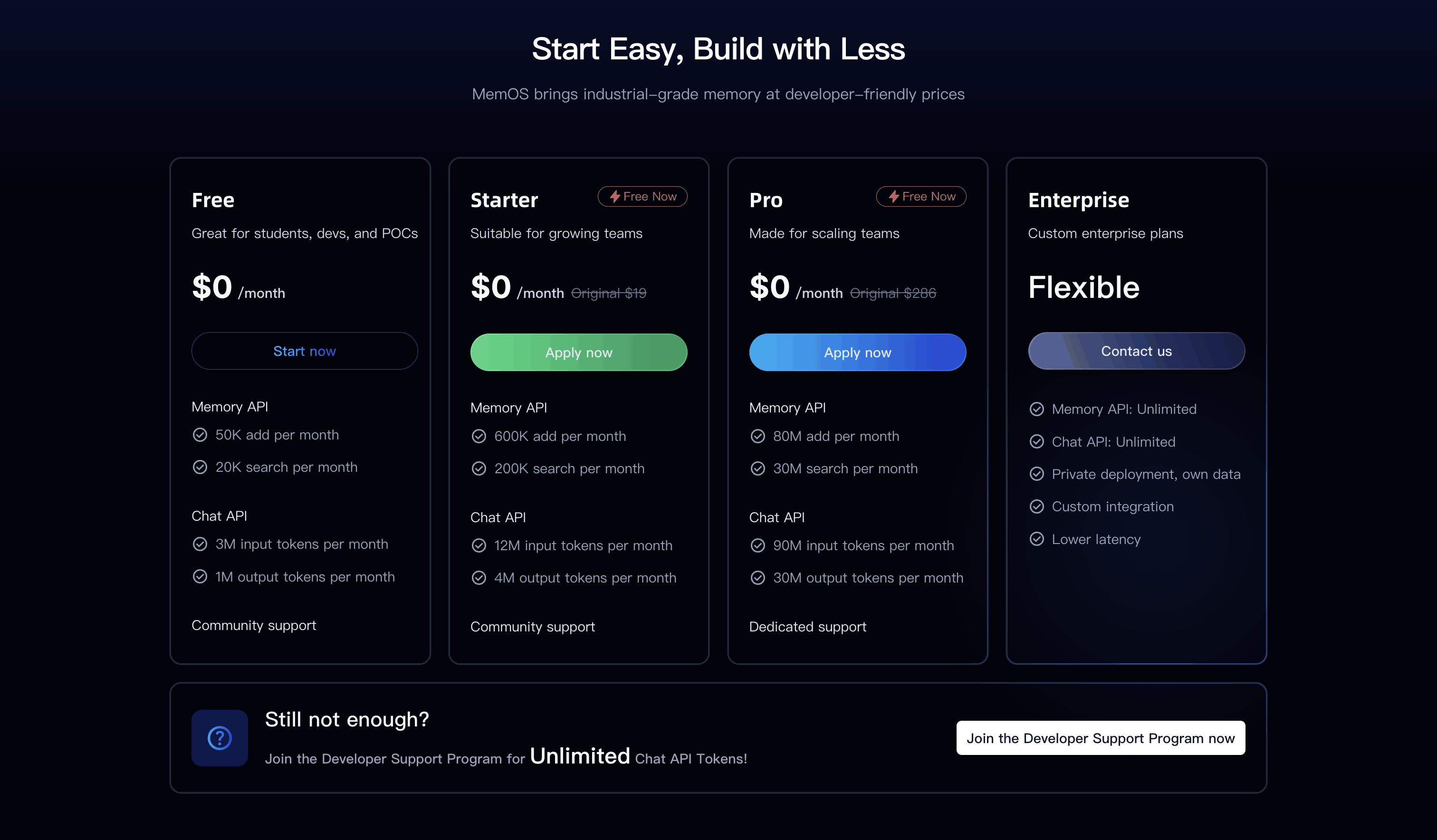Viewport: 1437px width, 840px height.
Task: Apply now for the Pro plan
Action: [x=858, y=353]
